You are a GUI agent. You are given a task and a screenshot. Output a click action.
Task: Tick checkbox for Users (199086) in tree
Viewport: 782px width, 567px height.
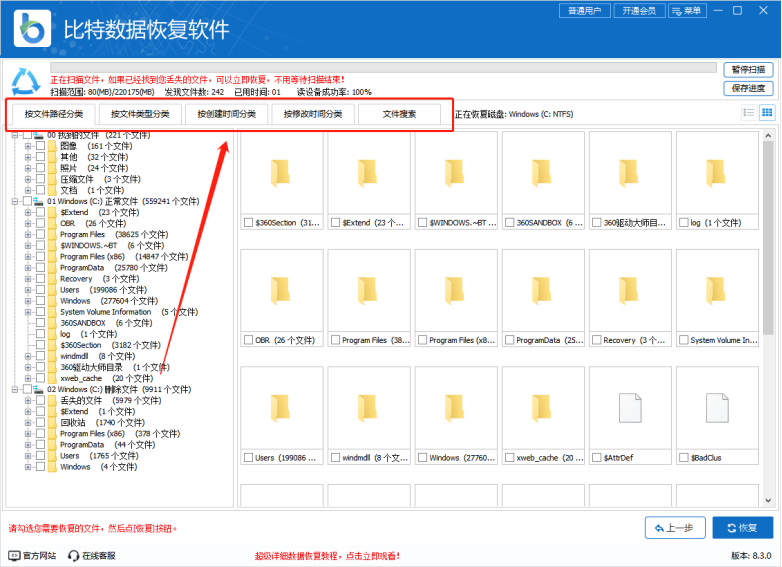click(x=40, y=290)
